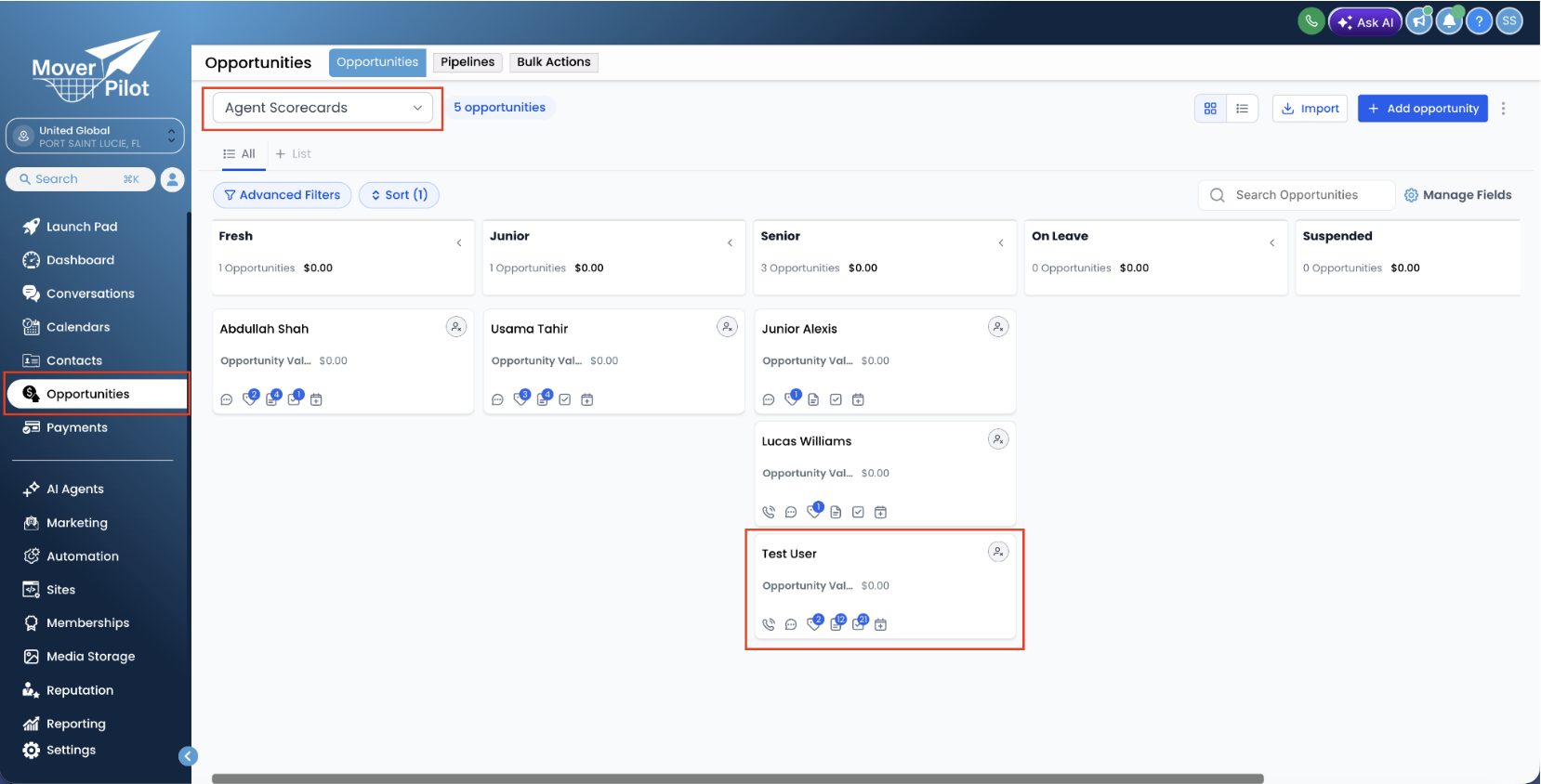Open the help question mark icon
Screen dimensions: 1541x784
click(x=1479, y=21)
